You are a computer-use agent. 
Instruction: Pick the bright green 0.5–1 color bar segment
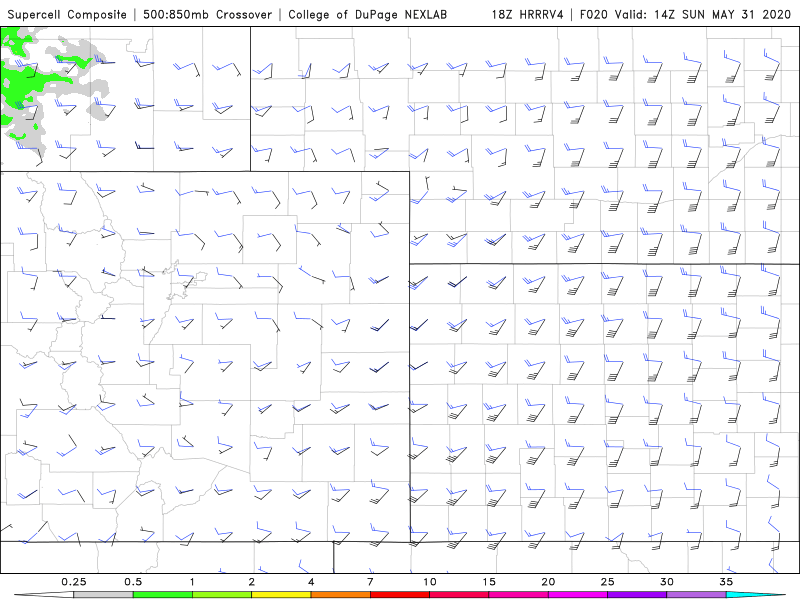(x=163, y=595)
